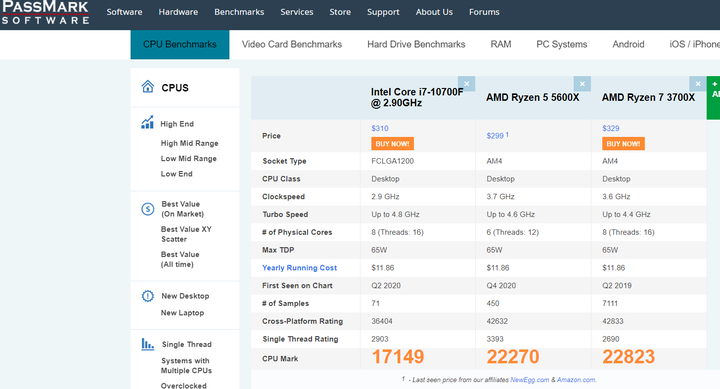Click the Single Thread bar chart icon
Screen dimensions: 720x389
147,344
